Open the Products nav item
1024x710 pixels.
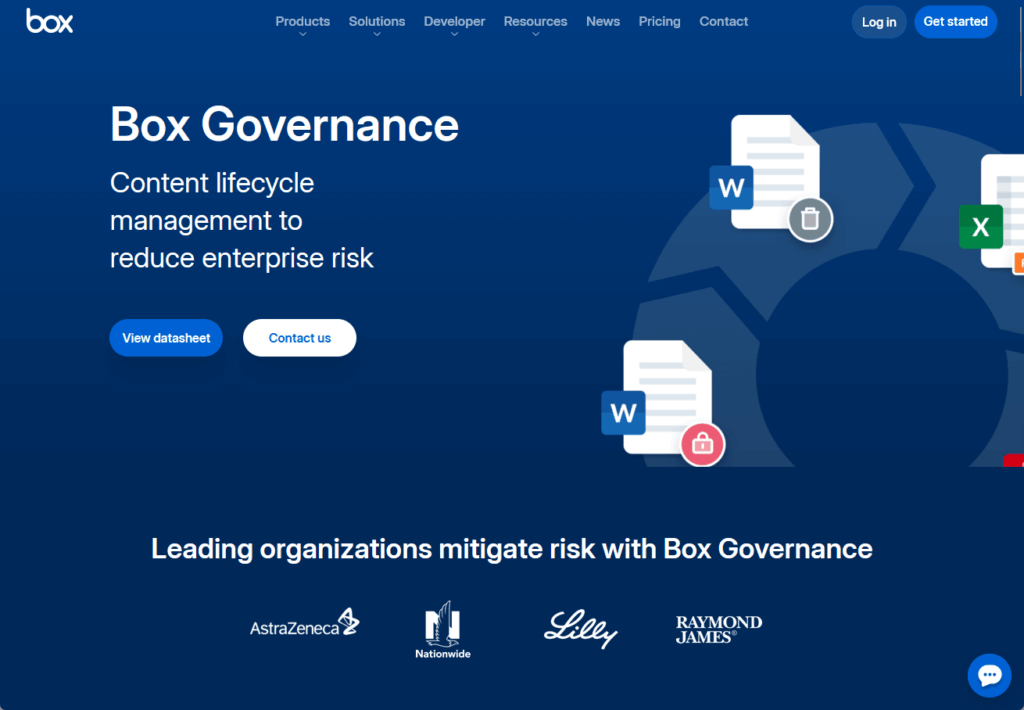tap(302, 22)
